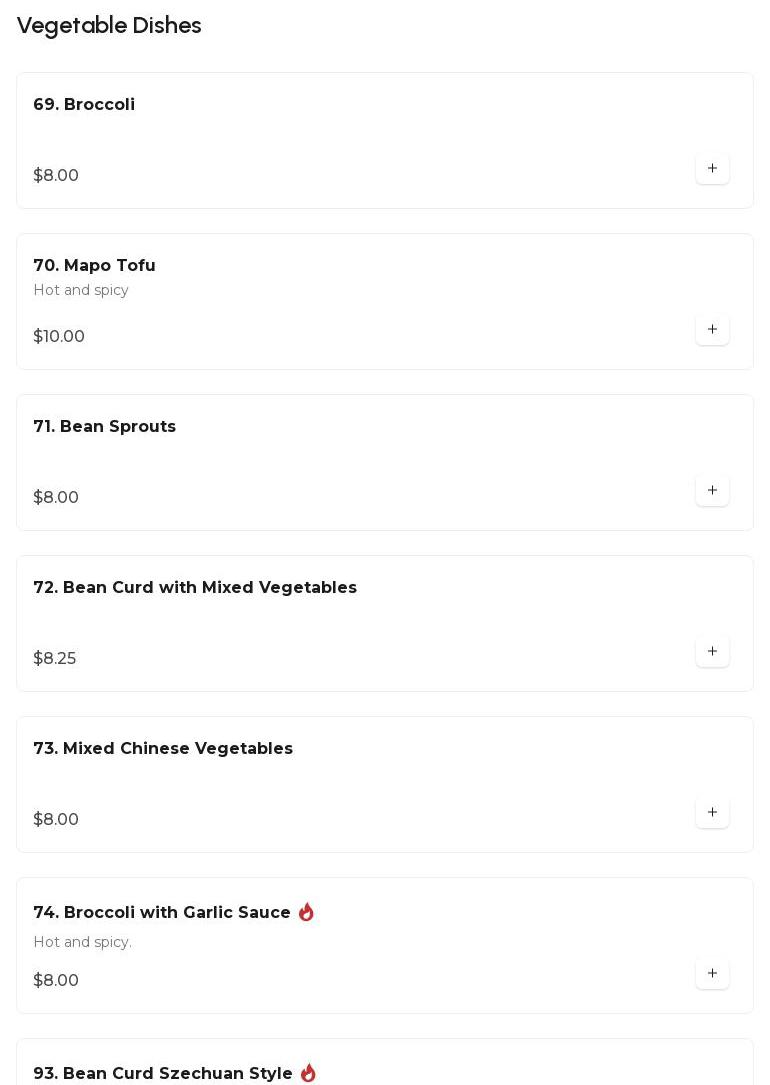Add Broccoli with Garlic Sauce item
The height and width of the screenshot is (1085, 770).
pos(712,974)
